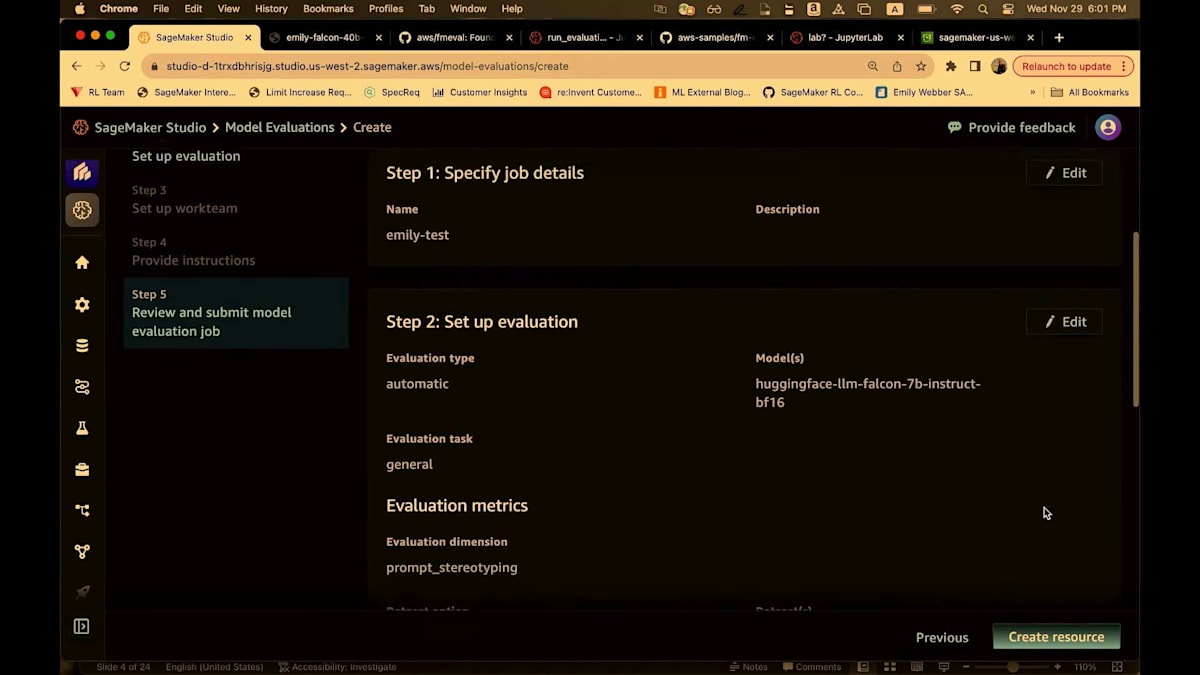The height and width of the screenshot is (675, 1200).
Task: Edit Step 1 job details
Action: pos(1064,173)
